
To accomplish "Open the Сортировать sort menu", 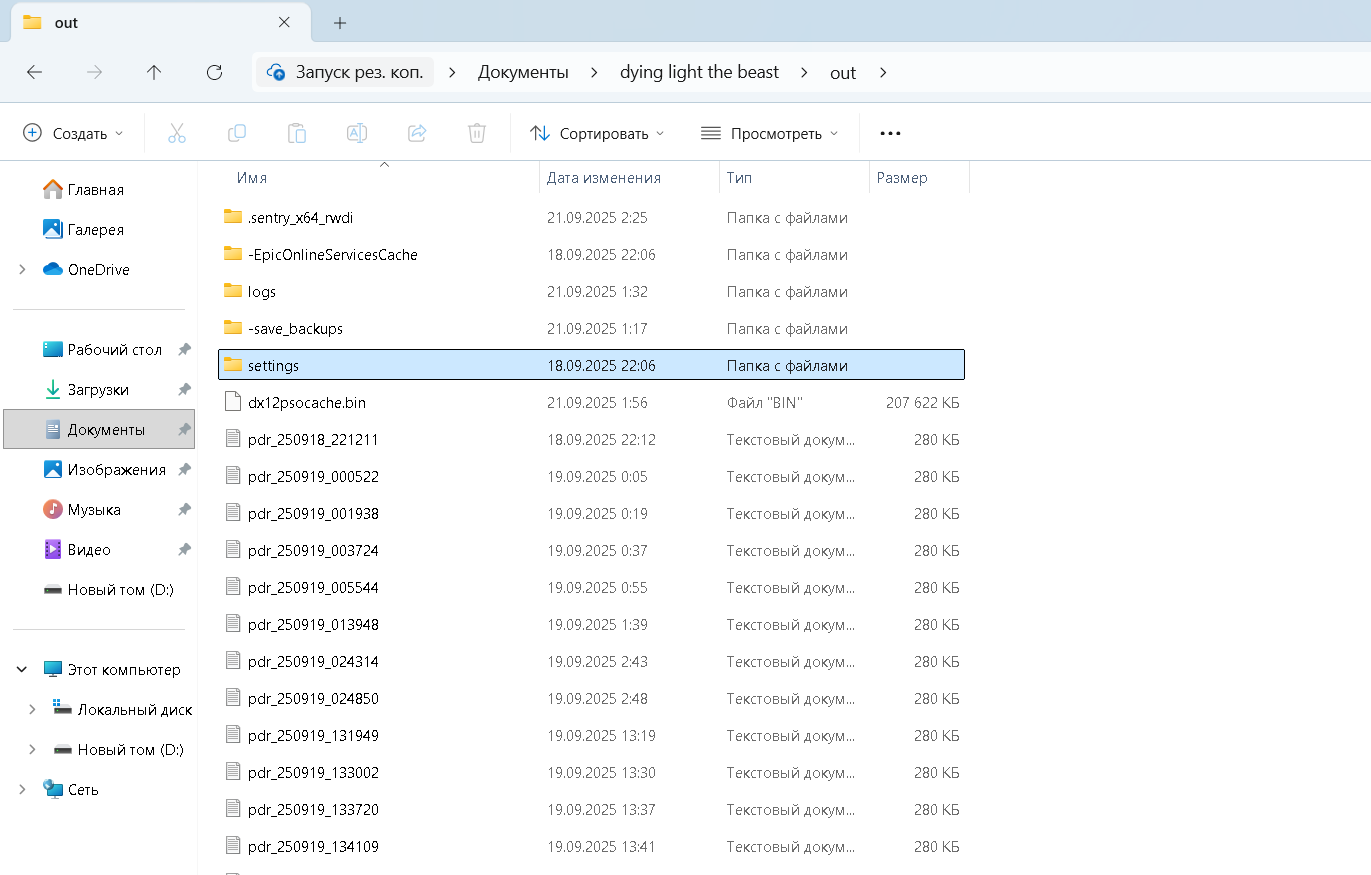I will click(597, 133).
